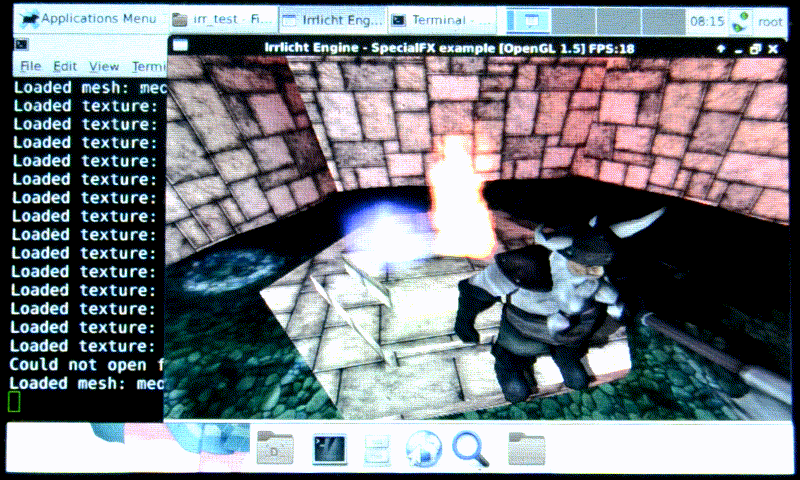Image resolution: width=800 pixels, height=480 pixels.
Task: Open the Application Finder magnifier icon
Action: tap(470, 449)
